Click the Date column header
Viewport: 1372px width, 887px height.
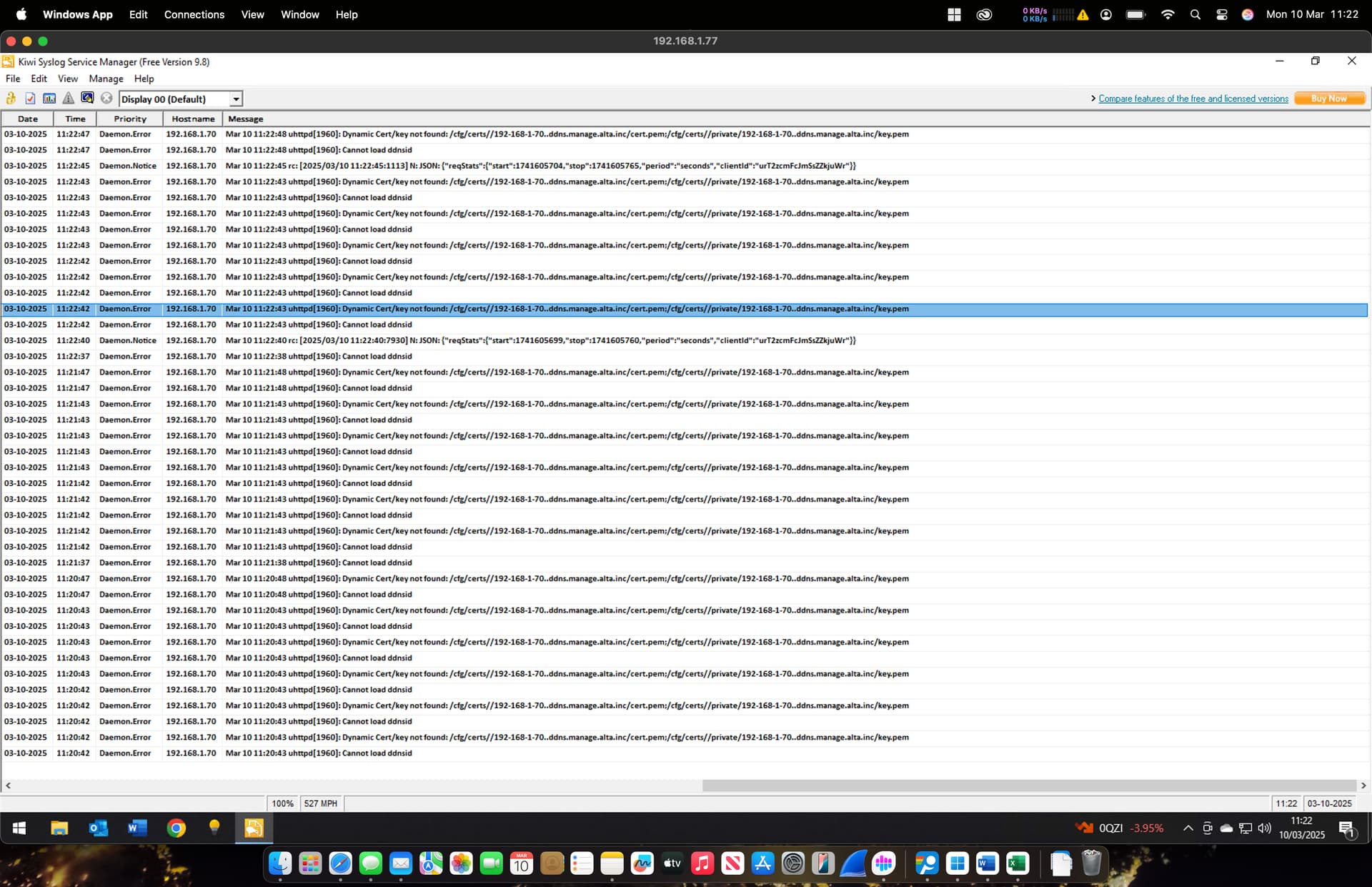point(27,119)
